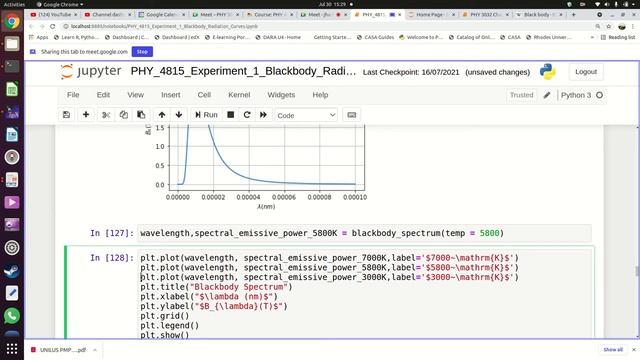
Task: Restart the kernel circular arrow icon
Action: (247, 115)
